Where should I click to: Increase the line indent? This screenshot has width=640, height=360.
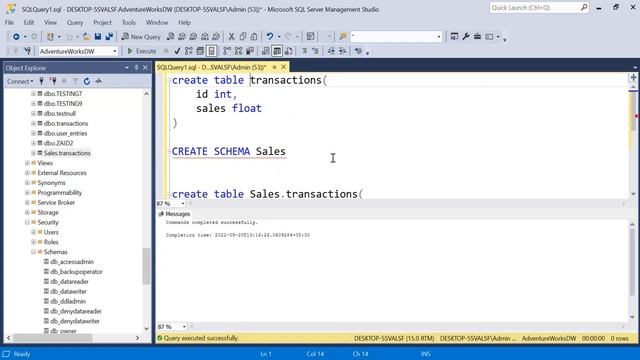tap(342, 51)
